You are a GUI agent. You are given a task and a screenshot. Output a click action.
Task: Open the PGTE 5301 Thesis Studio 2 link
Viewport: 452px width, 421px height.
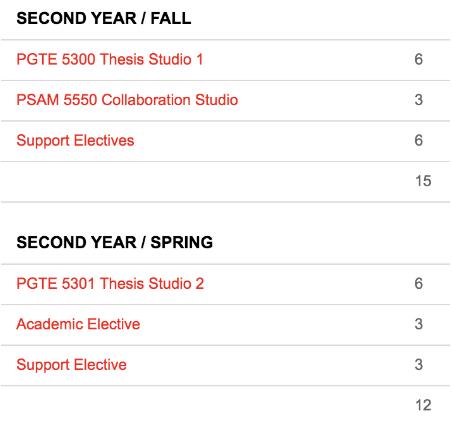point(110,284)
